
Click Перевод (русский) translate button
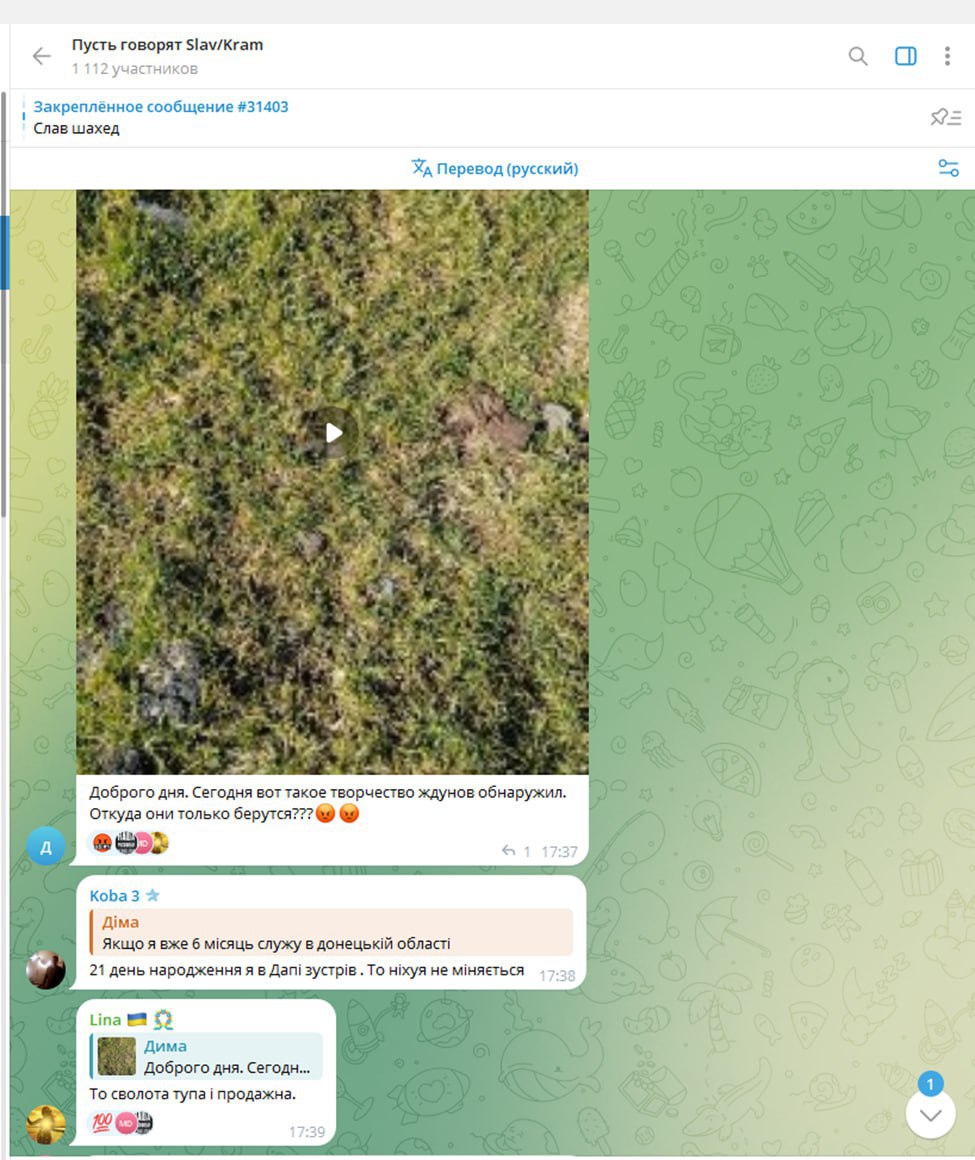[495, 168]
